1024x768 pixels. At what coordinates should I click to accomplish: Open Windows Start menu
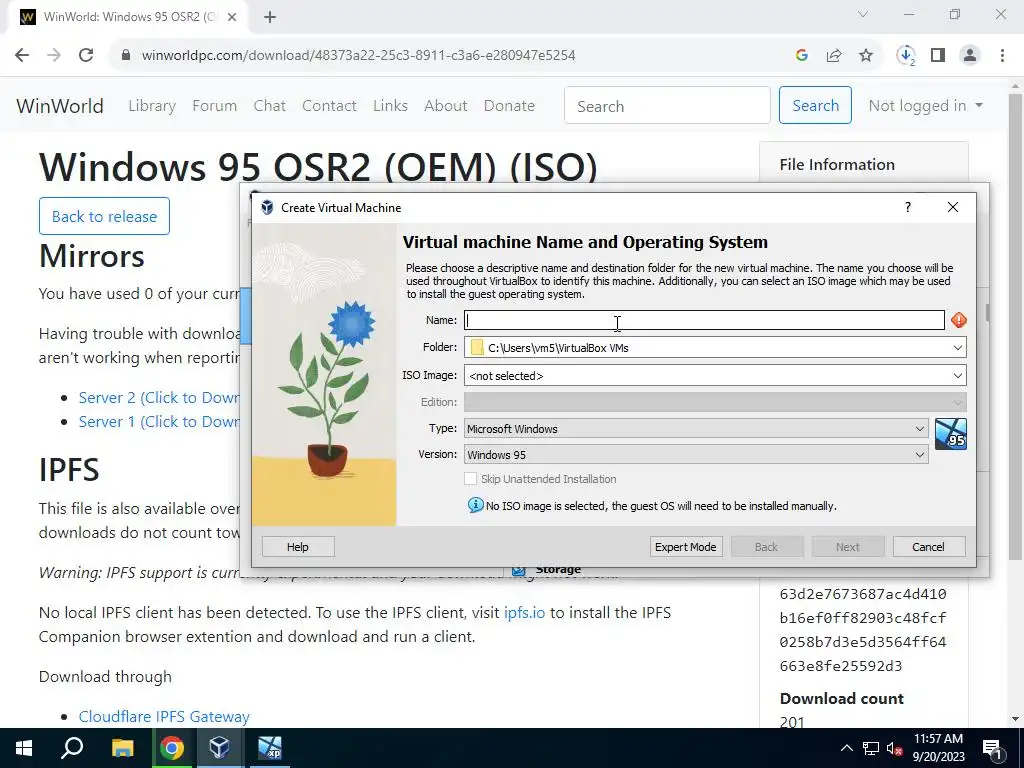(24, 748)
